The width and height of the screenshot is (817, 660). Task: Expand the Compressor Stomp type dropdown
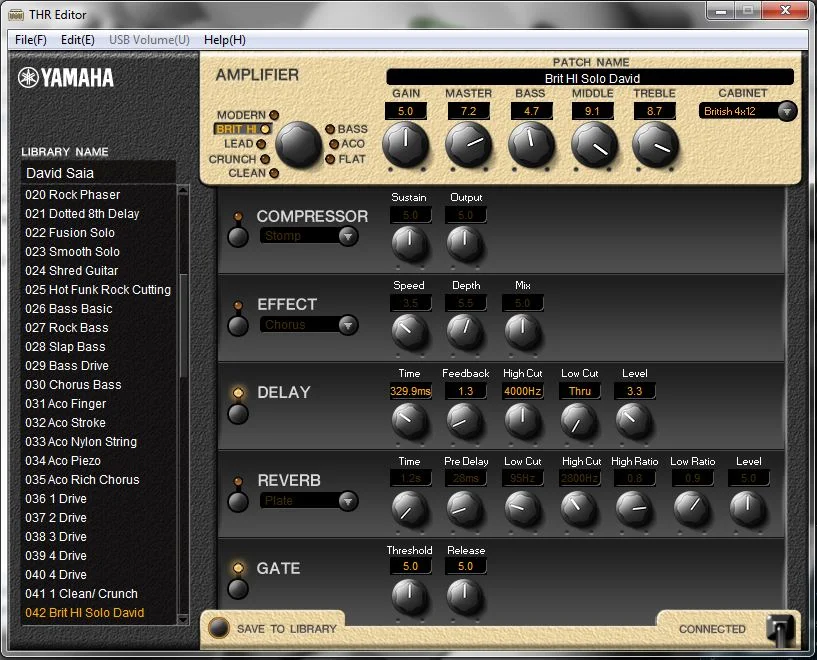309,236
